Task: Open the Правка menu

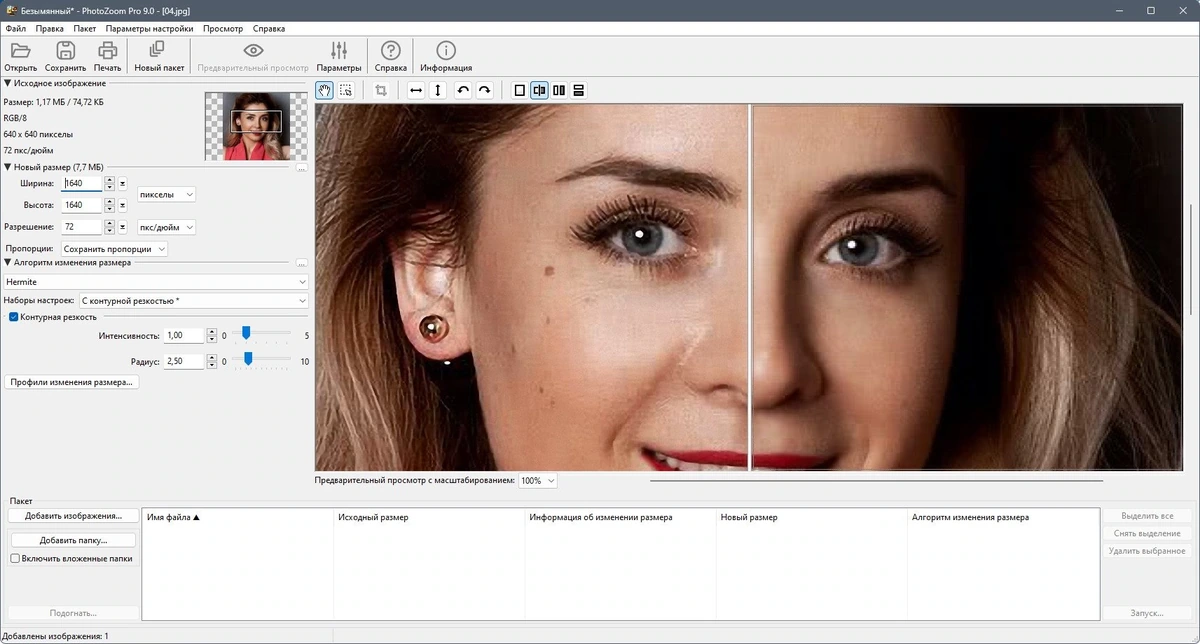Action: [x=49, y=29]
